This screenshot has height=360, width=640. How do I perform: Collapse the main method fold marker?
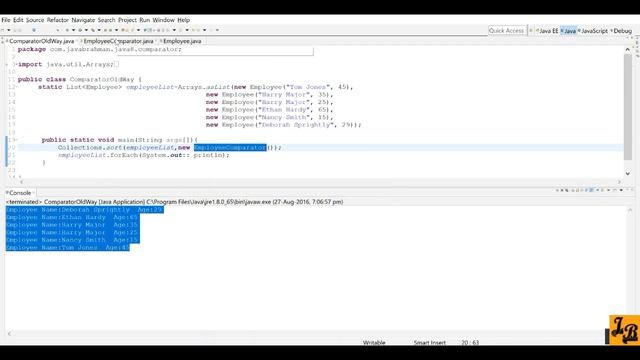[x=17, y=140]
